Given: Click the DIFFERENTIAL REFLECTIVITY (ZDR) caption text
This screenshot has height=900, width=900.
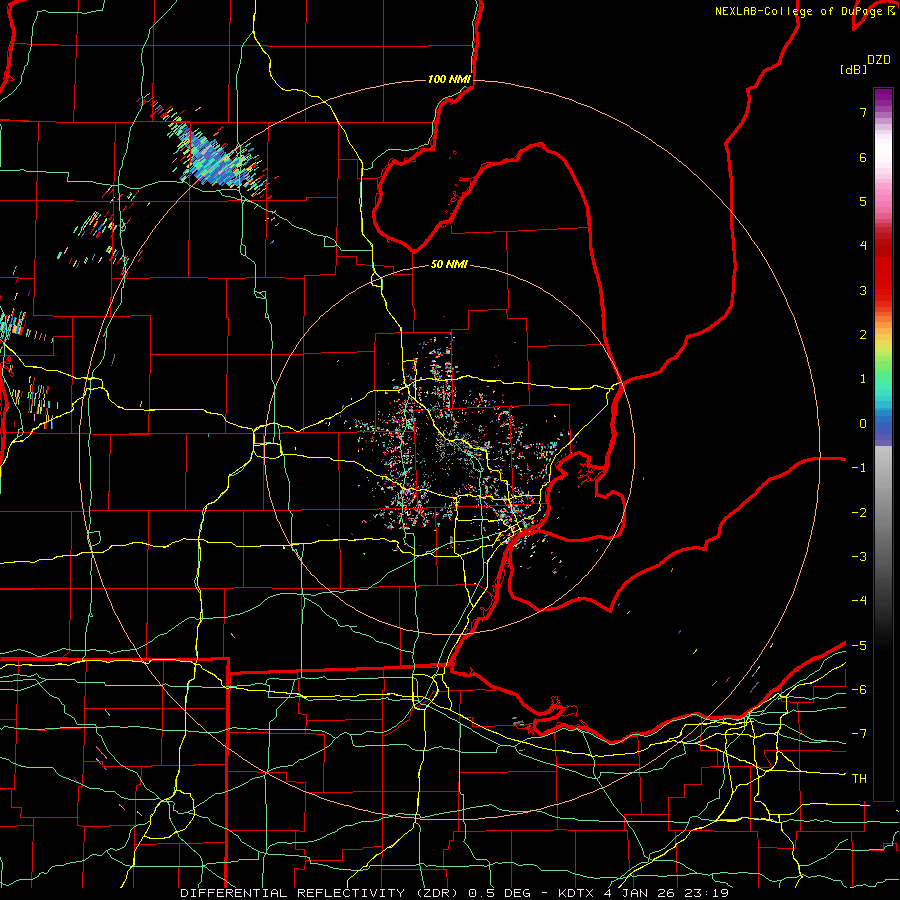Looking at the screenshot, I should (x=319, y=893).
